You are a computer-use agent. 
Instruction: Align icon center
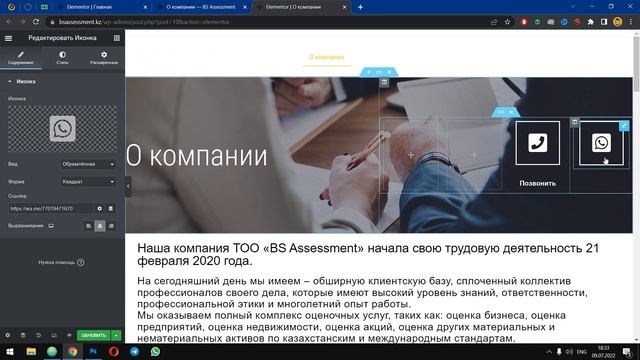(100, 226)
